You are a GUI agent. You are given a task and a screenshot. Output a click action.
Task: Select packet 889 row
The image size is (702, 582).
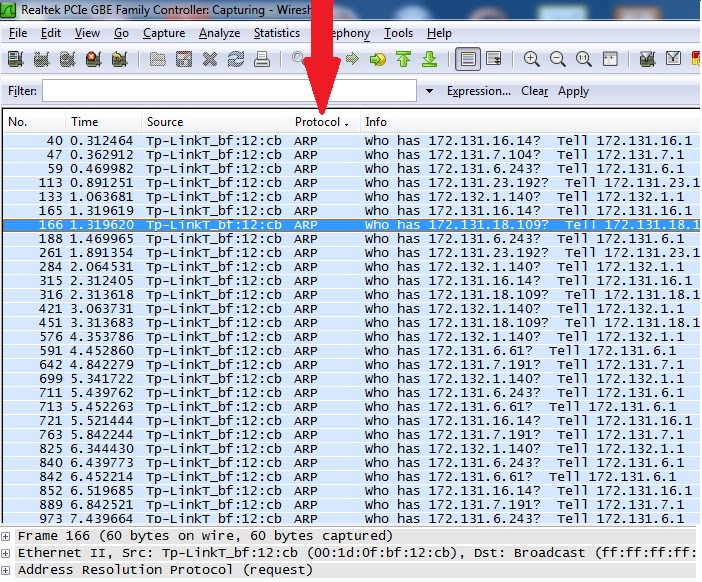[351, 505]
